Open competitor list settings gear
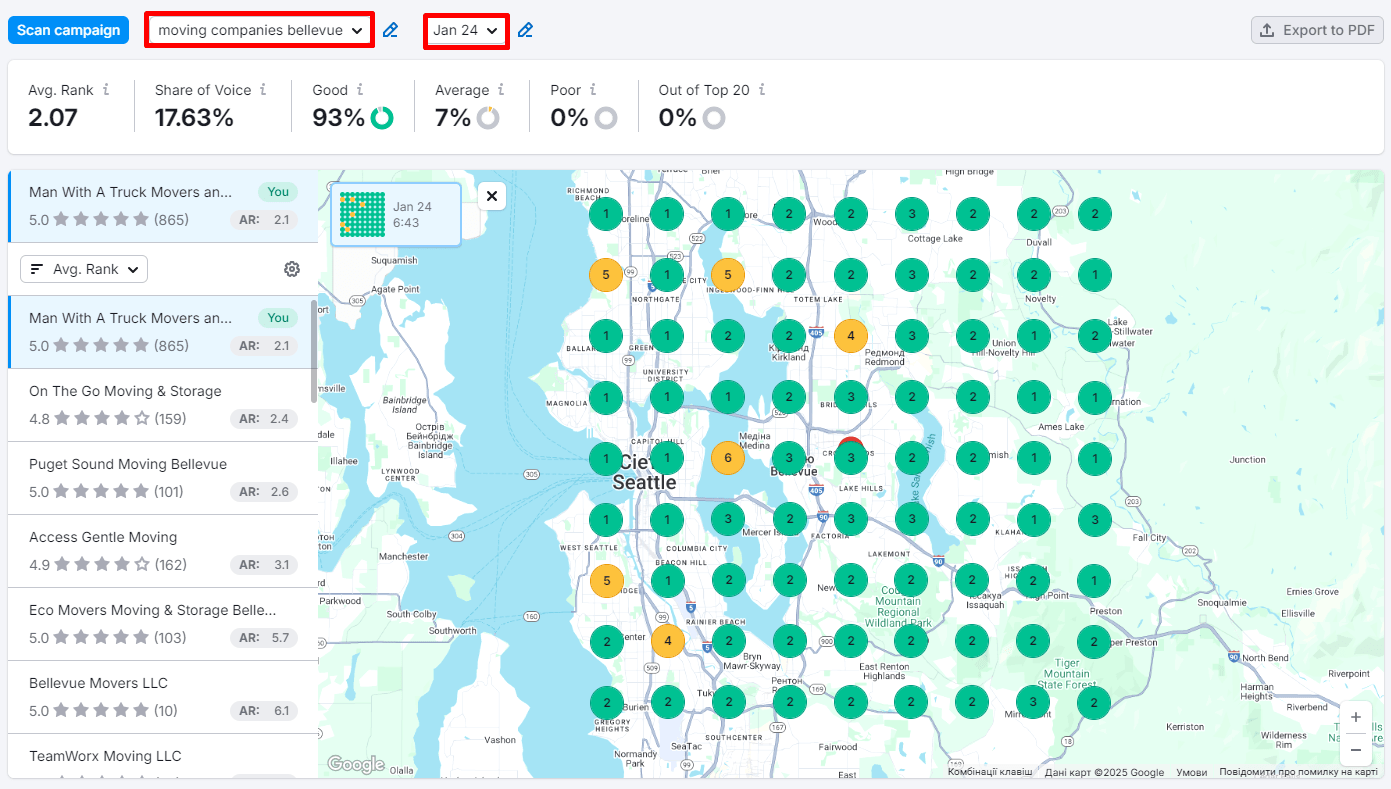 tap(292, 269)
